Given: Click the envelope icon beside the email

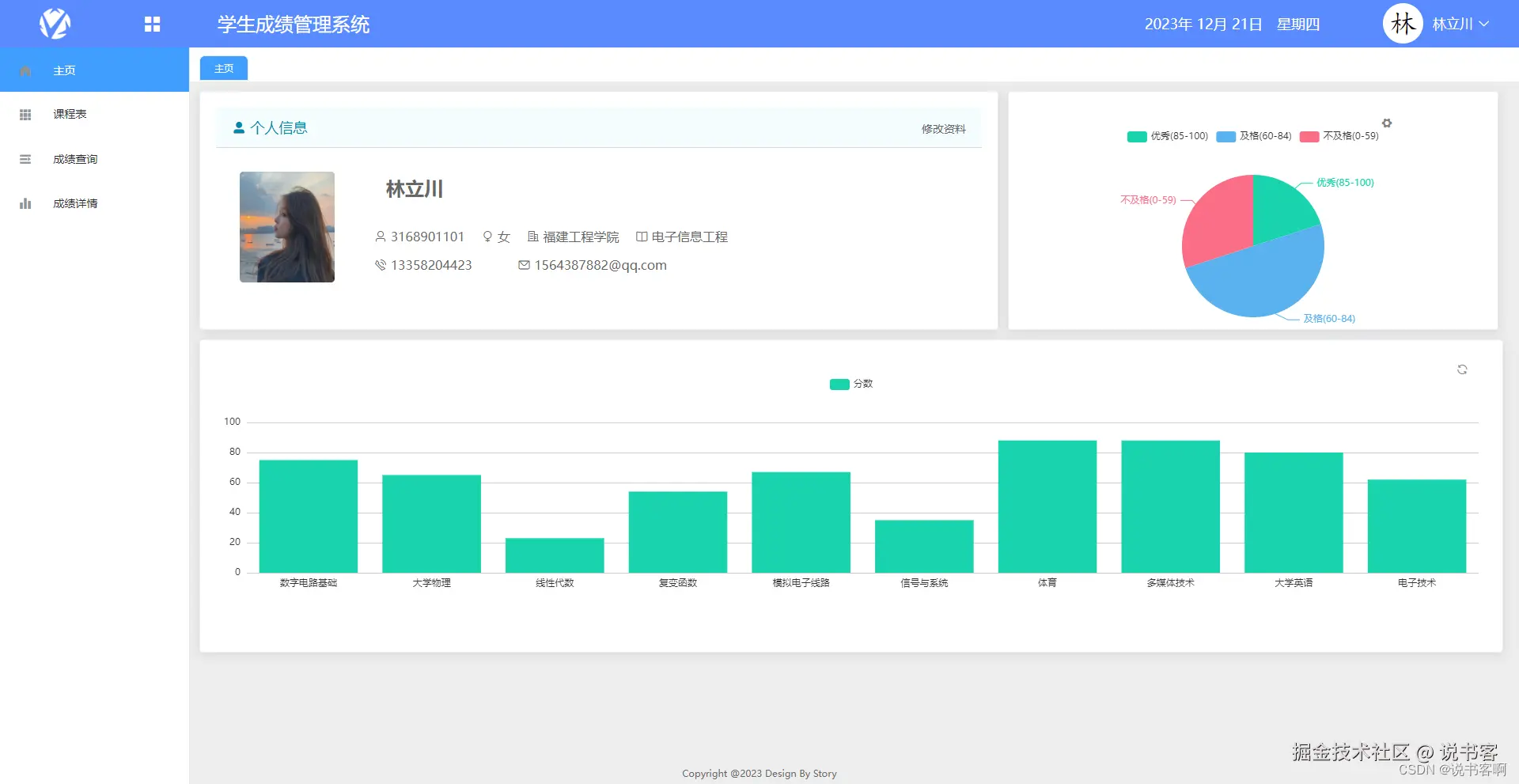Looking at the screenshot, I should [x=524, y=265].
